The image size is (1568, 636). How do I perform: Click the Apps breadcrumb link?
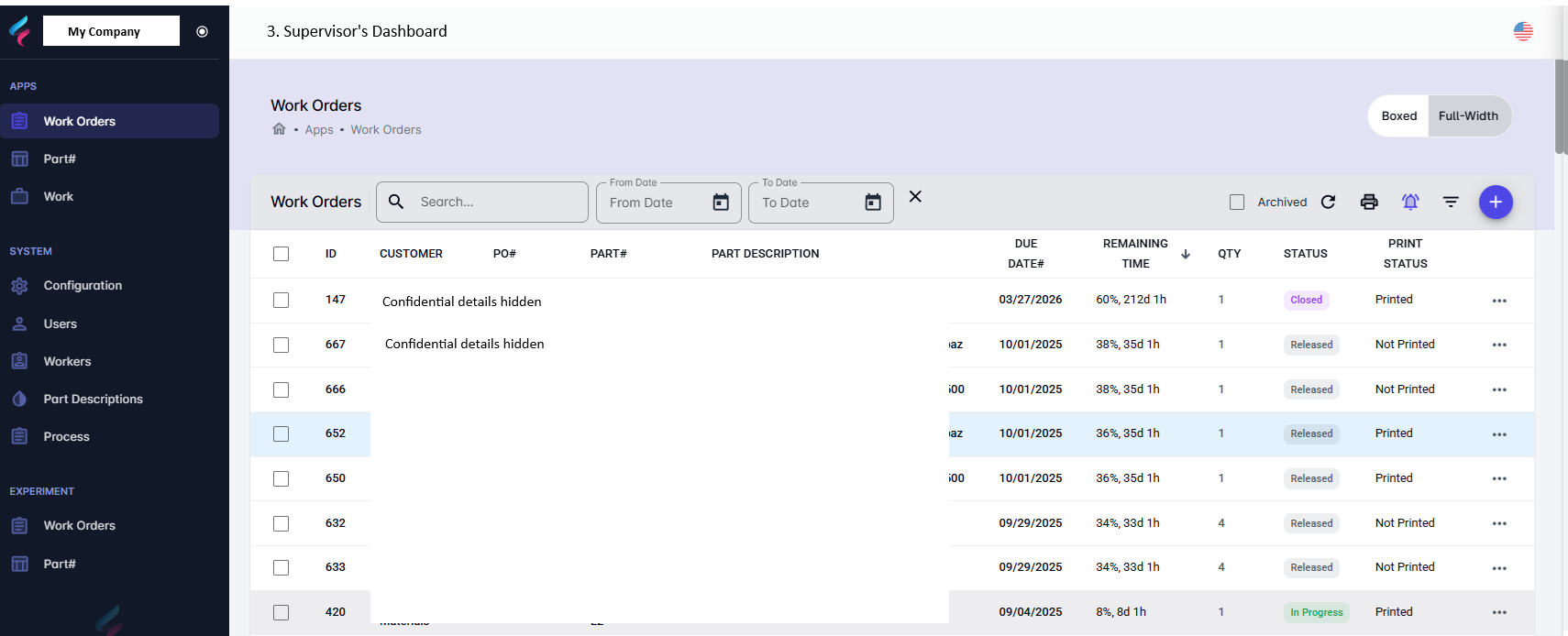[x=319, y=130]
